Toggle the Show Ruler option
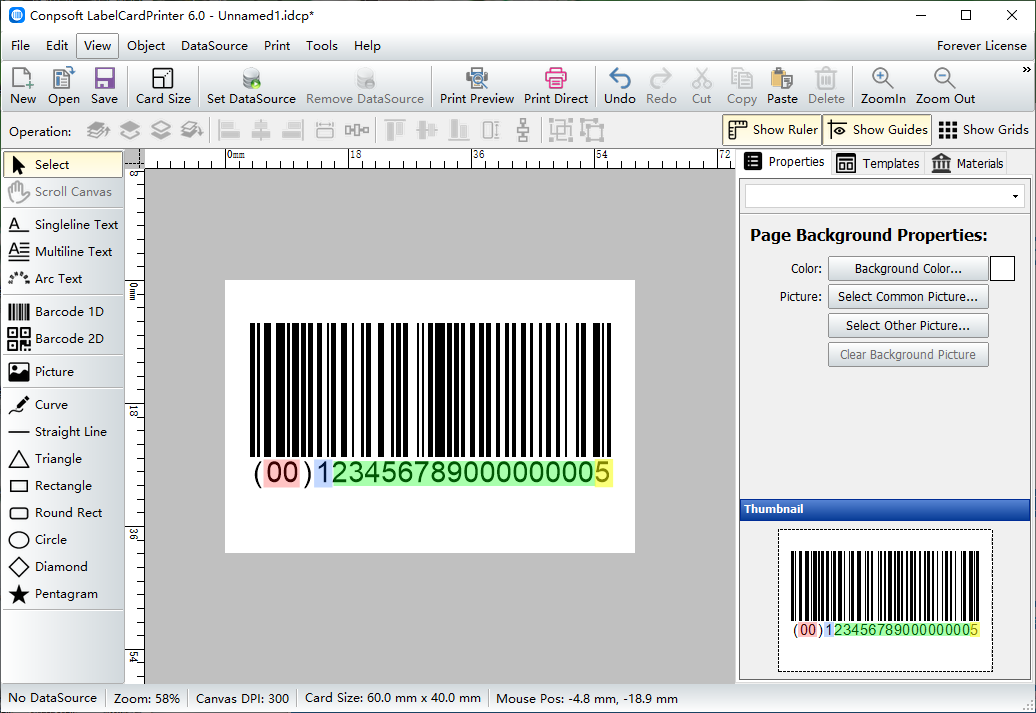This screenshot has width=1036, height=713. pos(772,130)
